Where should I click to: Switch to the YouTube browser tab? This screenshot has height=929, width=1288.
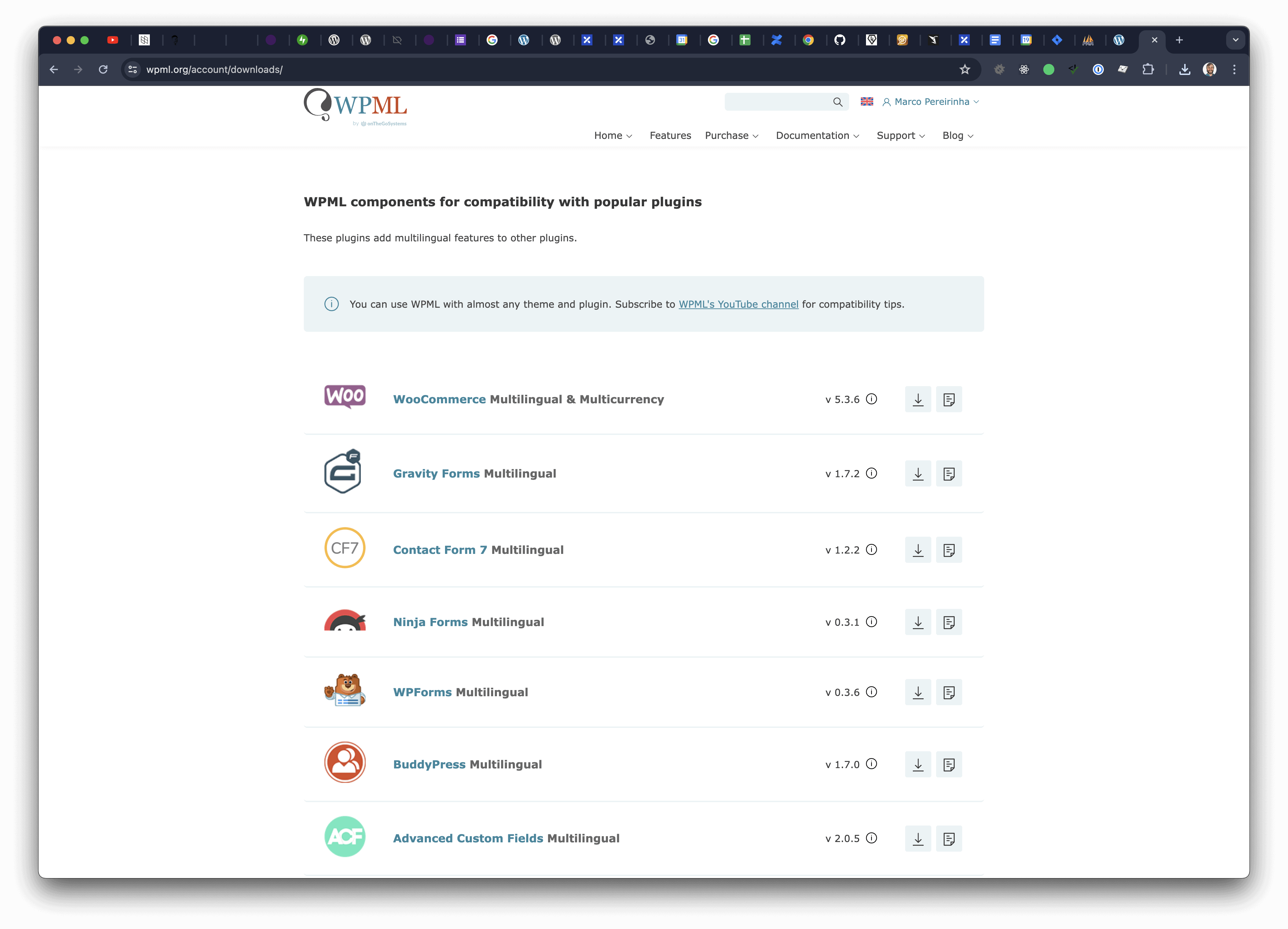[x=112, y=40]
